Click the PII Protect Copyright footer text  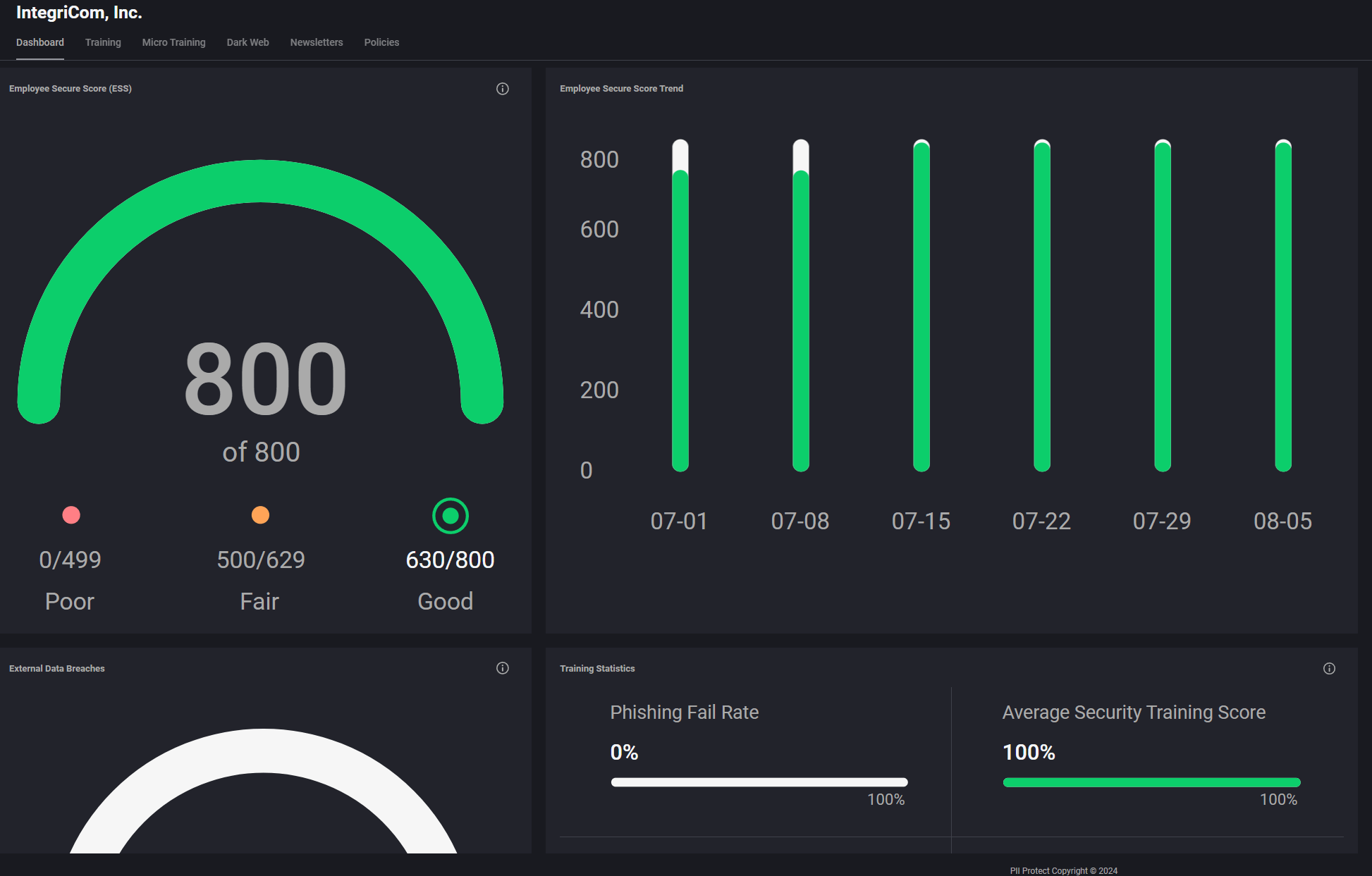click(1064, 871)
